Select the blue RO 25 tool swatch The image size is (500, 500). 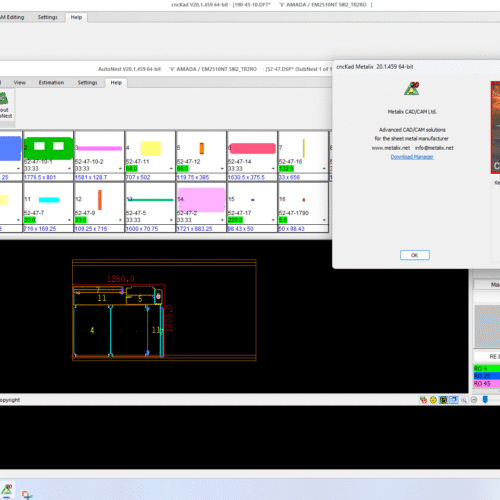(487, 376)
